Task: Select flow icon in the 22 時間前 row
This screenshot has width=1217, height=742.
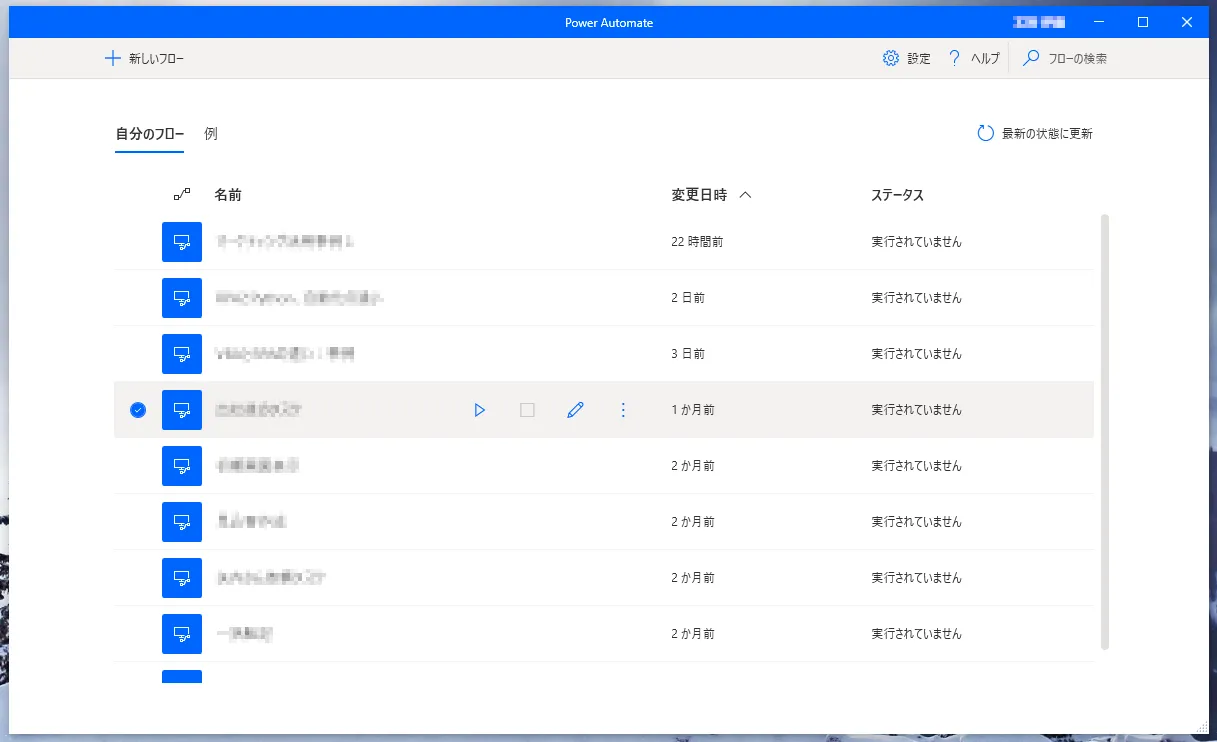Action: [182, 242]
